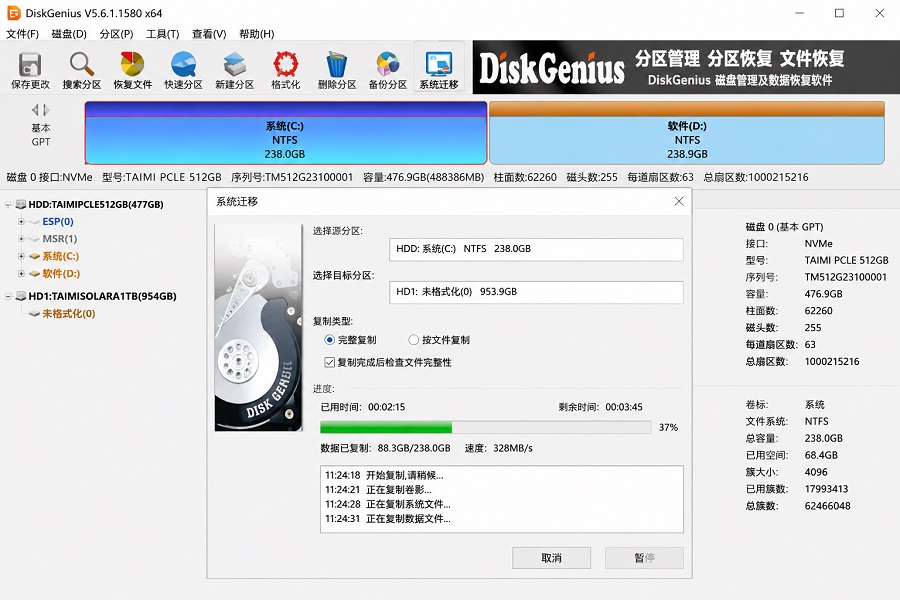Click HDD:TAIMIPCLE512GB disk icon in tree

[x=21, y=204]
